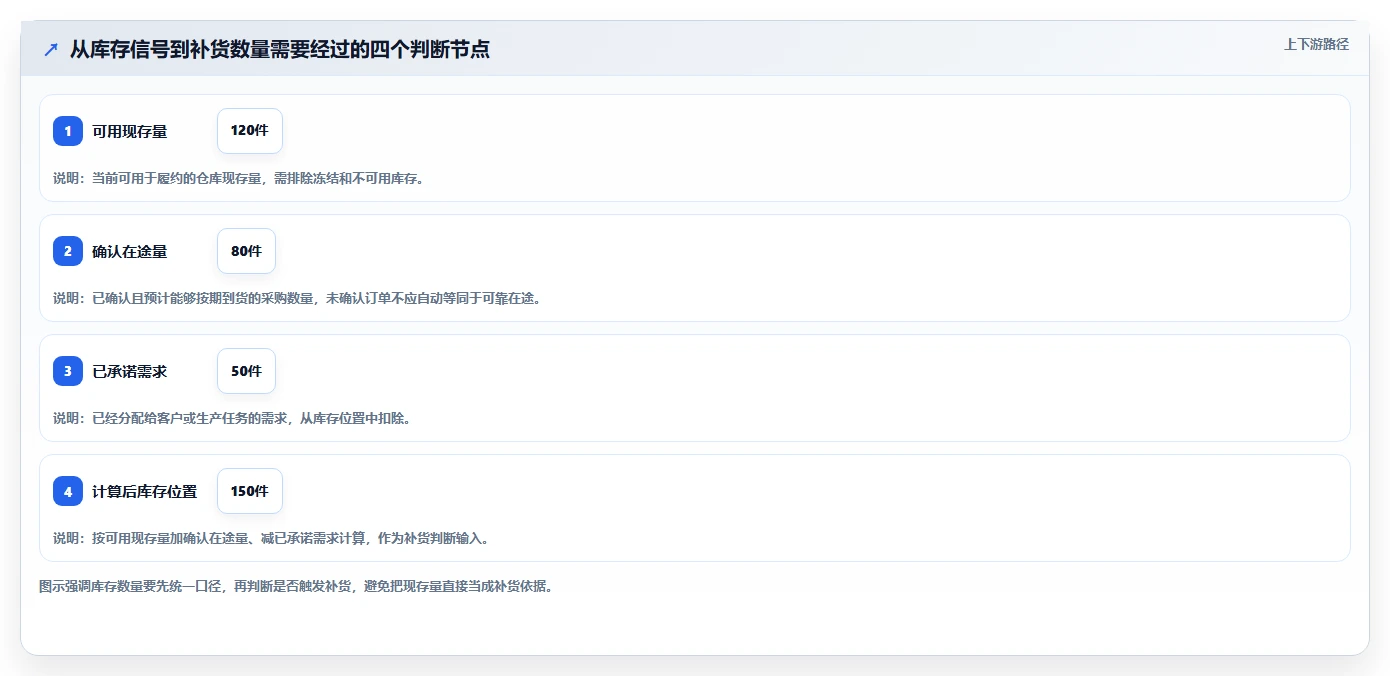Click the 80件 value chip

point(246,251)
